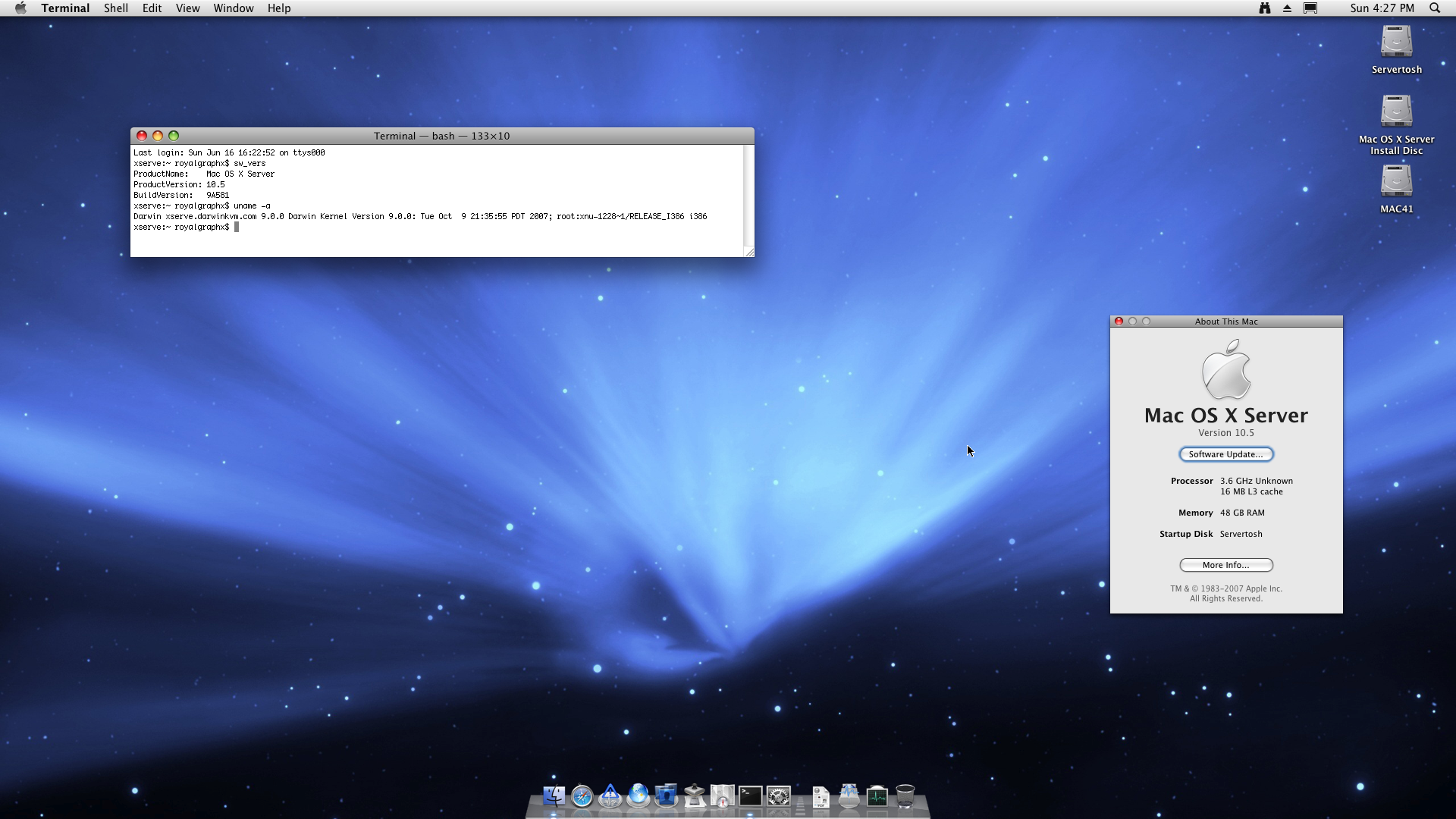Open Activity Monitor in the Dock

tap(877, 796)
